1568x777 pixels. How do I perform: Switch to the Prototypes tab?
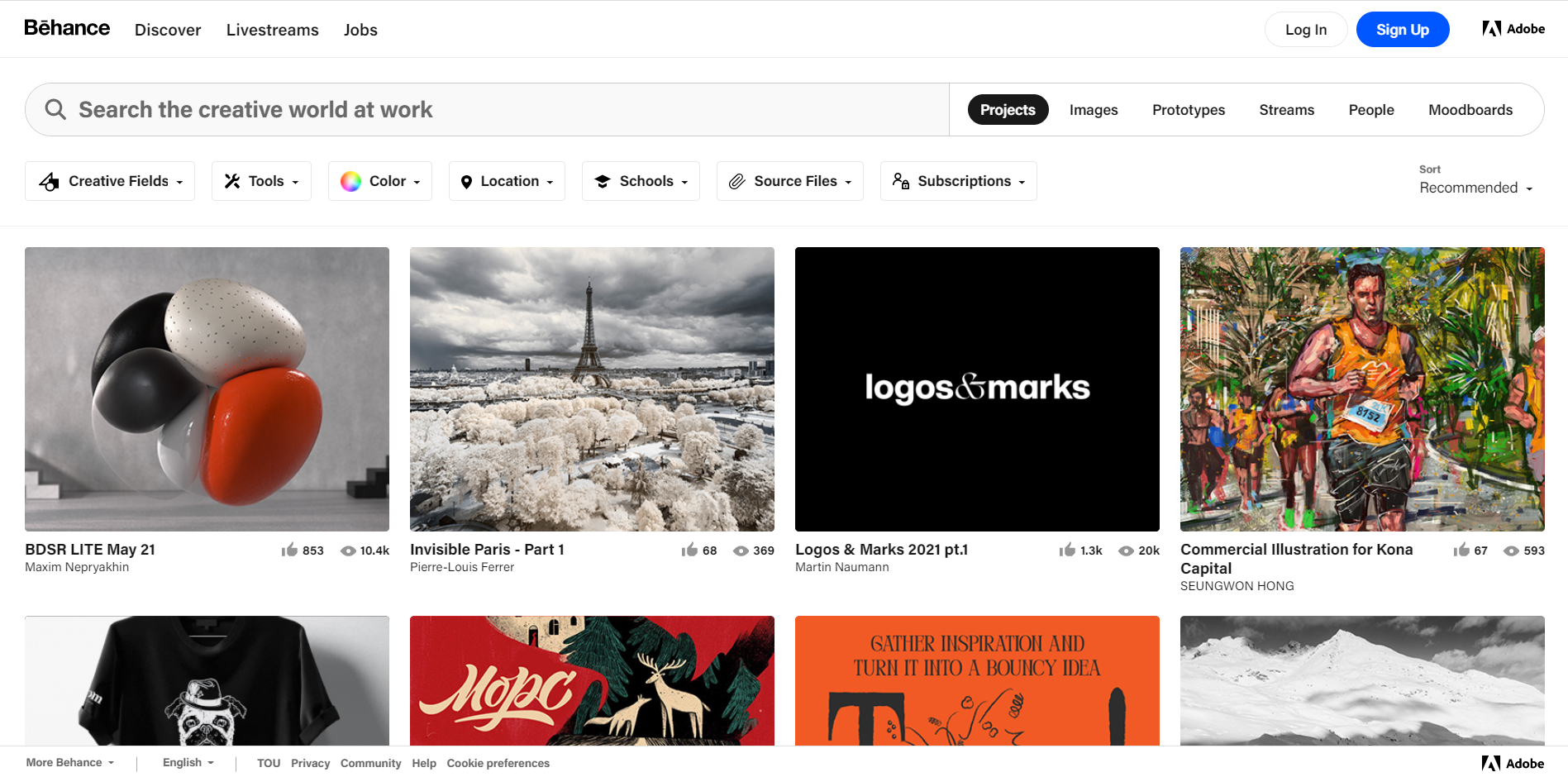click(x=1189, y=110)
